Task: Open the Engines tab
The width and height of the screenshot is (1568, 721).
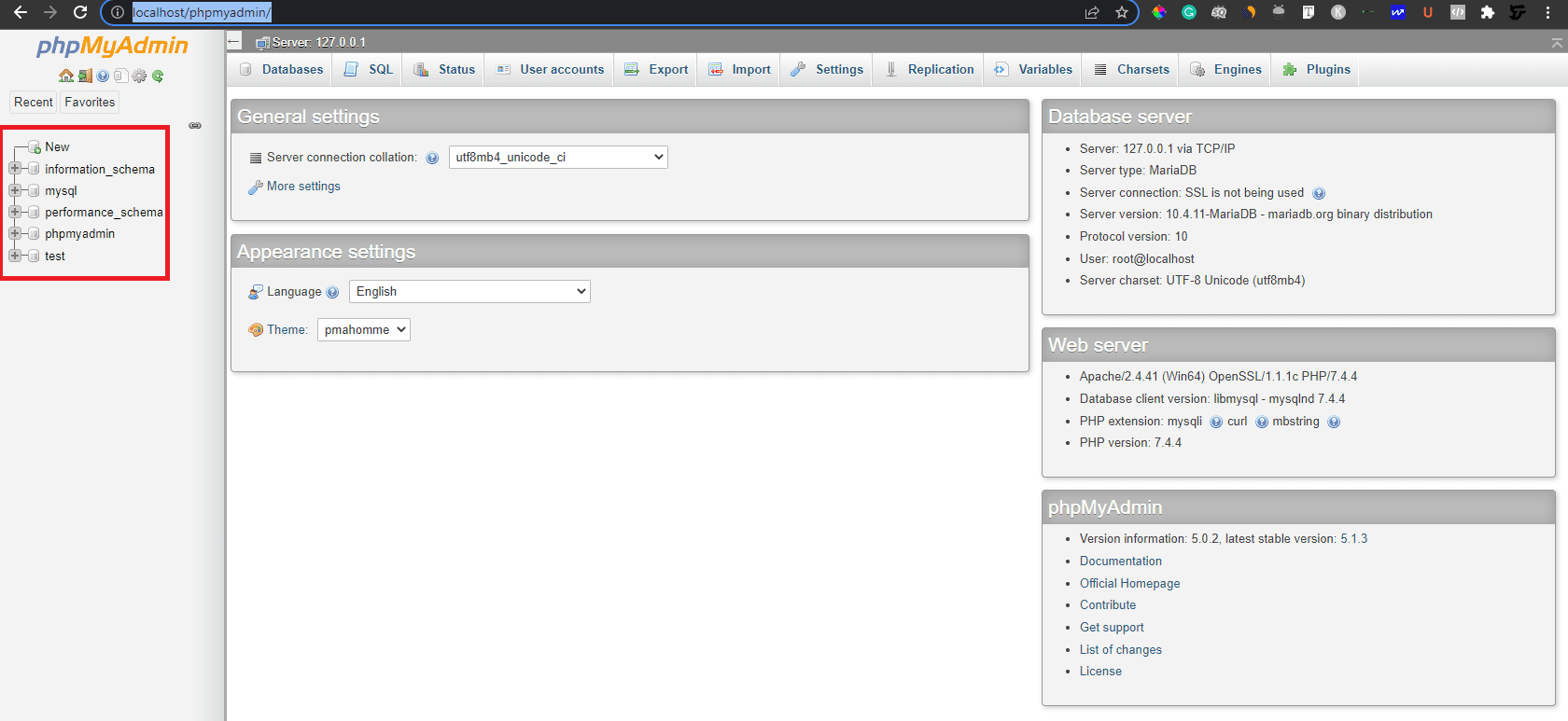Action: (x=1225, y=70)
